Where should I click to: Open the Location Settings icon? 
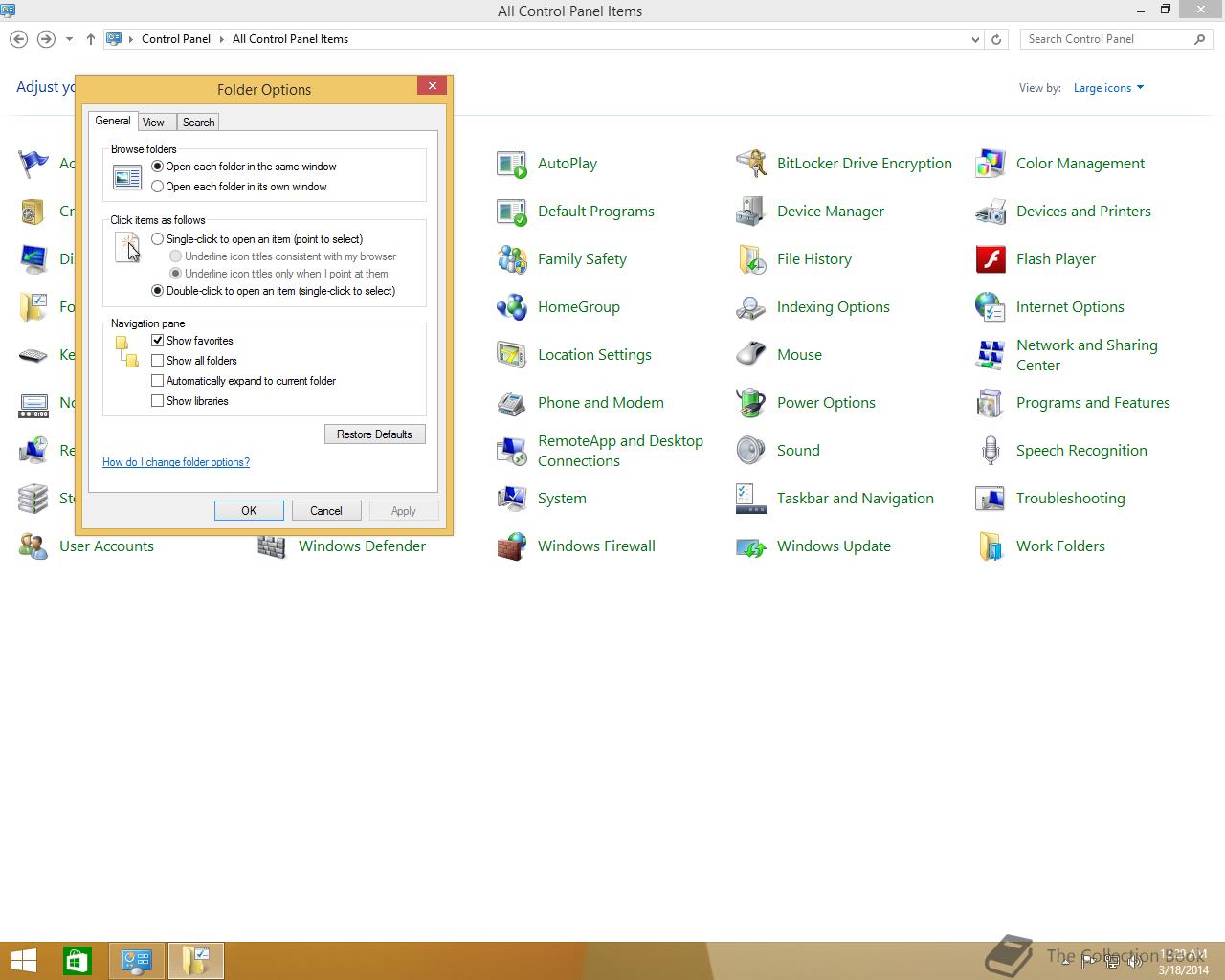coord(512,355)
